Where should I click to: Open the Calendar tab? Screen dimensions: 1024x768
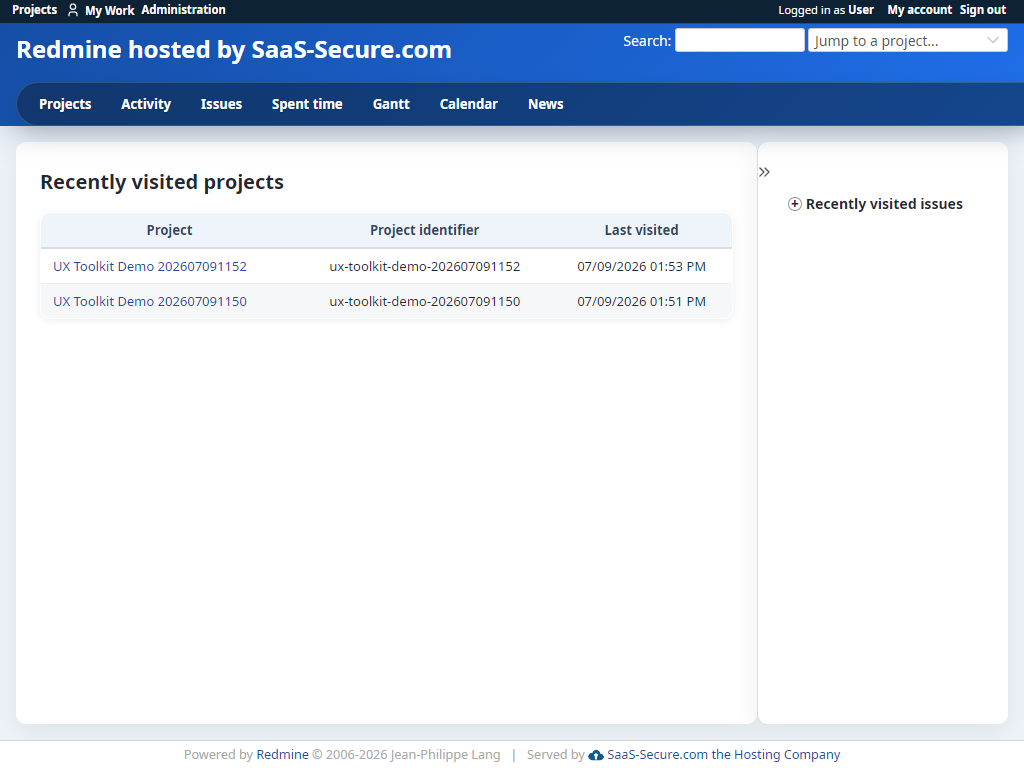click(468, 104)
